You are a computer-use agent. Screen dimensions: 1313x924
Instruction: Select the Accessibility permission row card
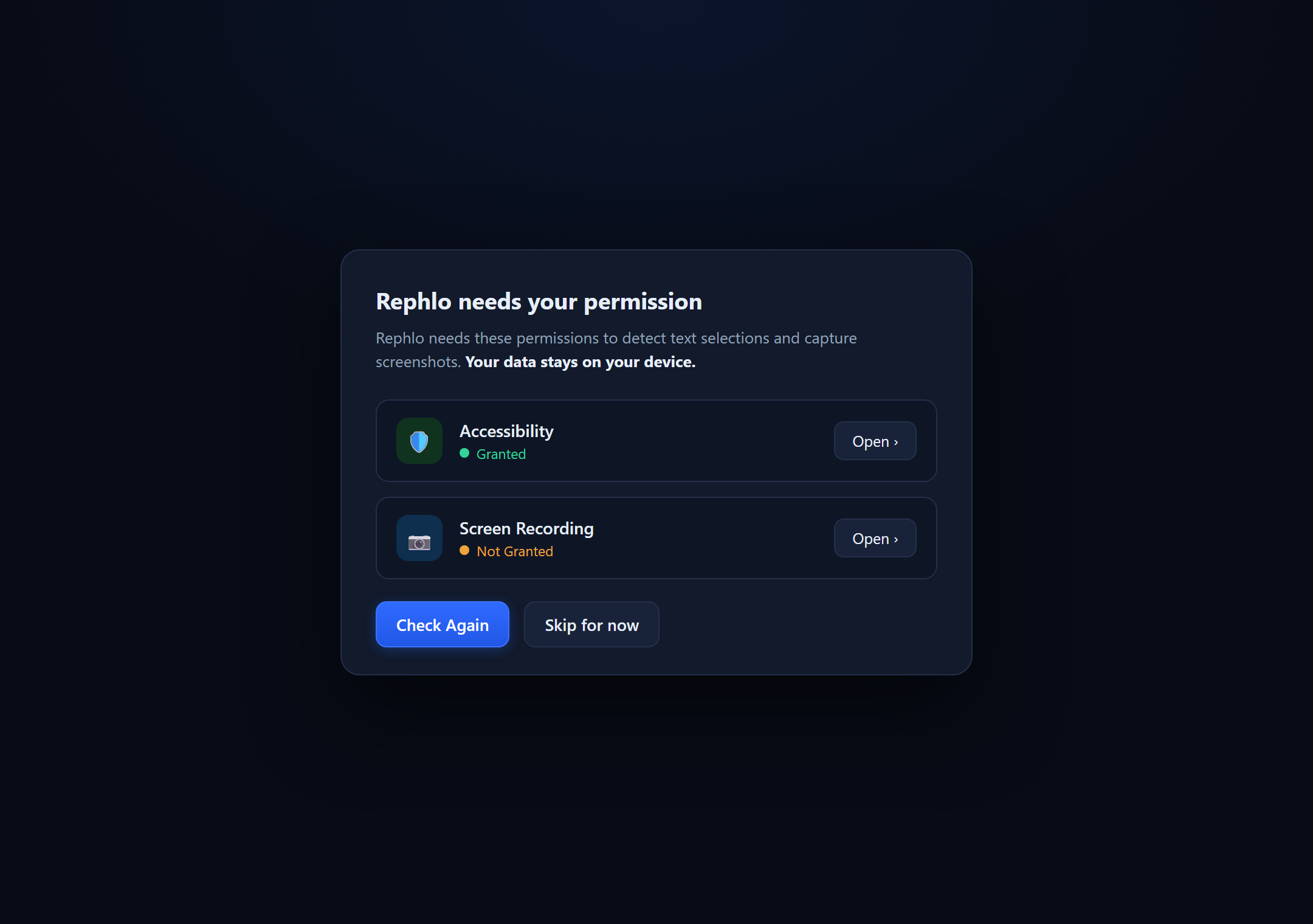656,441
